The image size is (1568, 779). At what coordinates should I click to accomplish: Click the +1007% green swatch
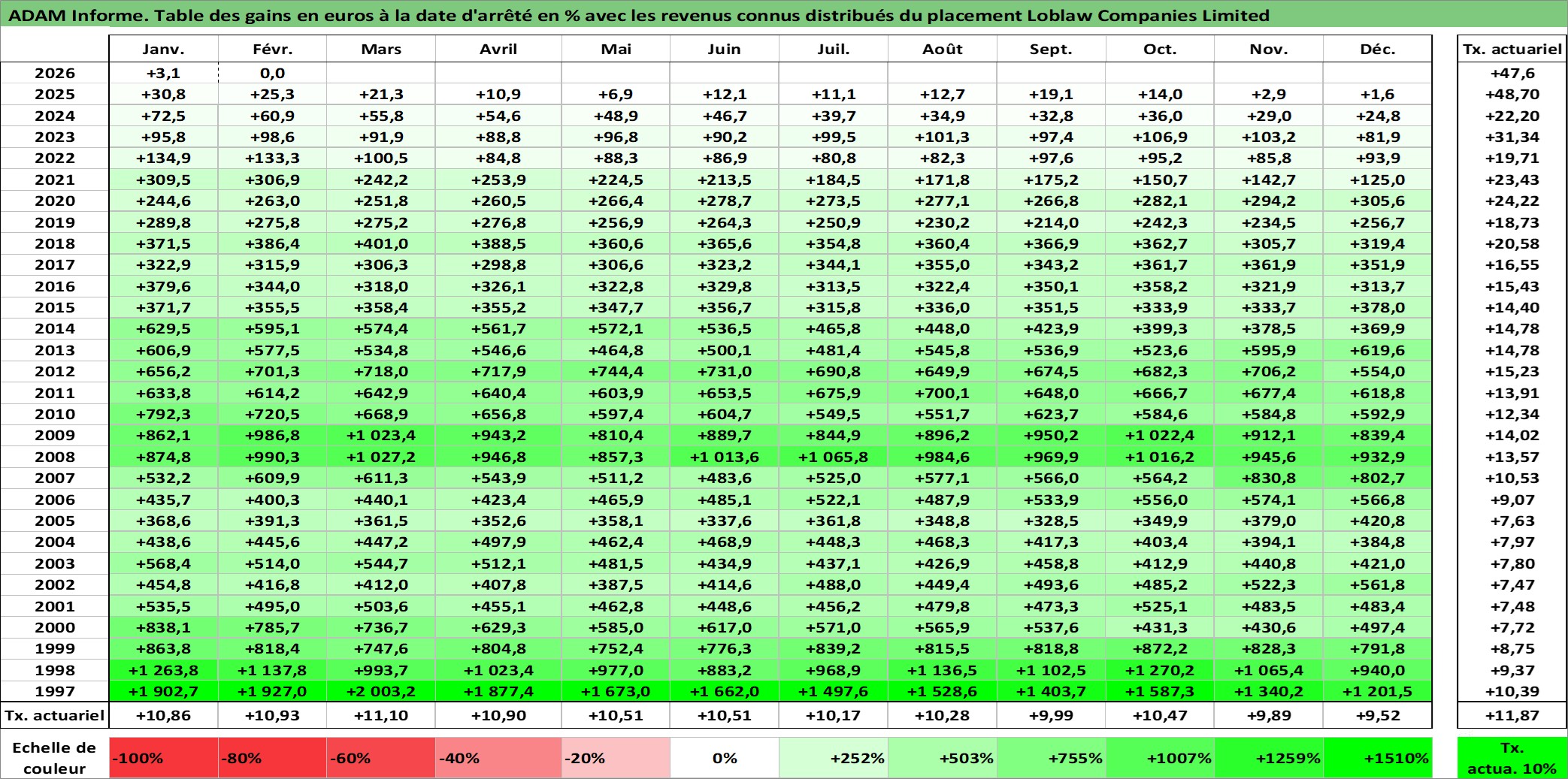pyautogui.click(x=1160, y=758)
